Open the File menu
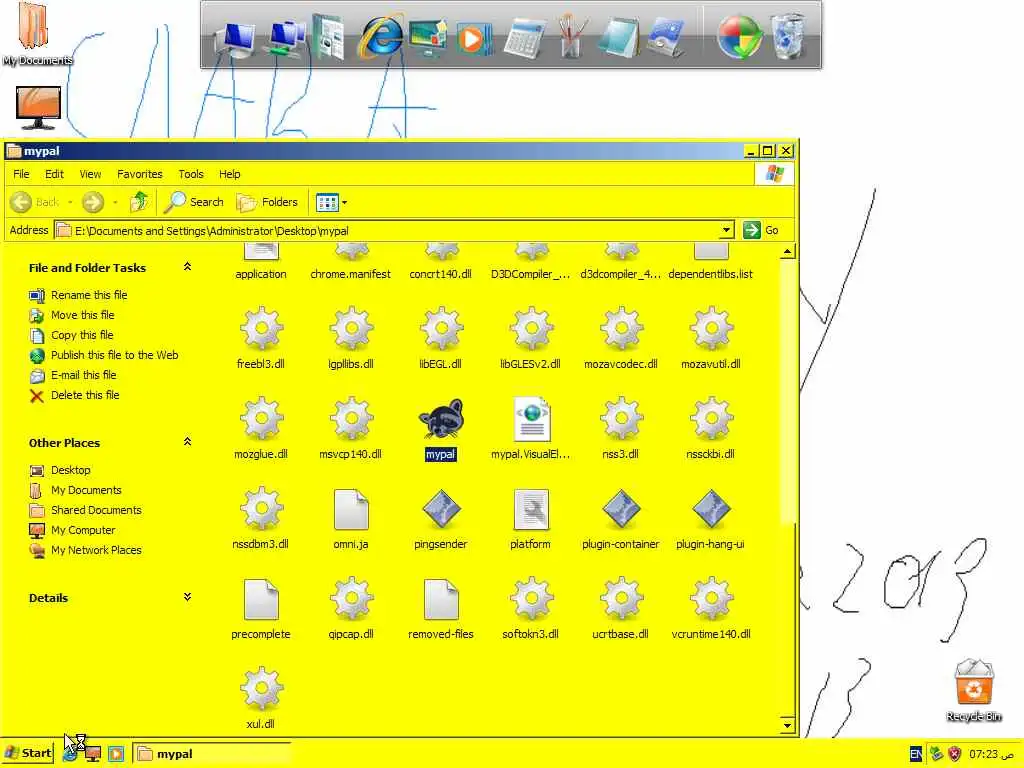Viewport: 1024px width, 768px height. point(21,174)
